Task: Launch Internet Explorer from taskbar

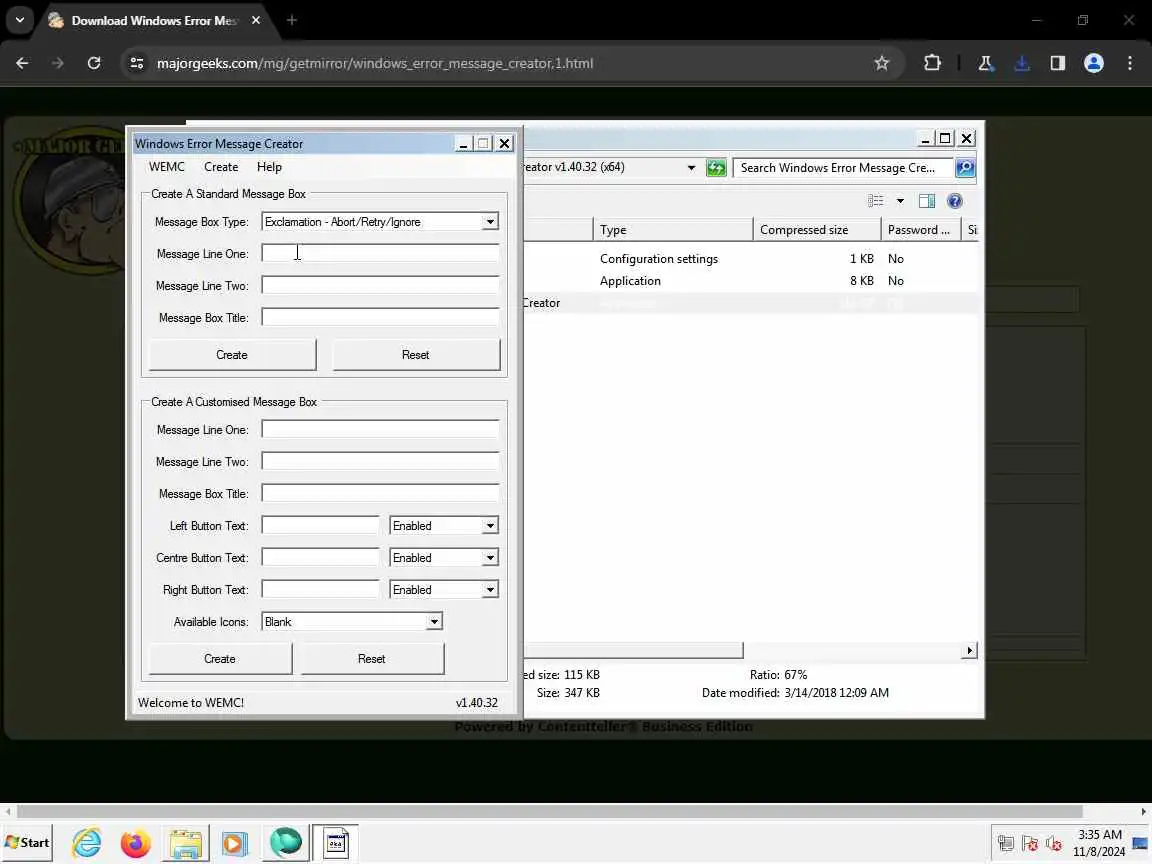Action: [87, 843]
